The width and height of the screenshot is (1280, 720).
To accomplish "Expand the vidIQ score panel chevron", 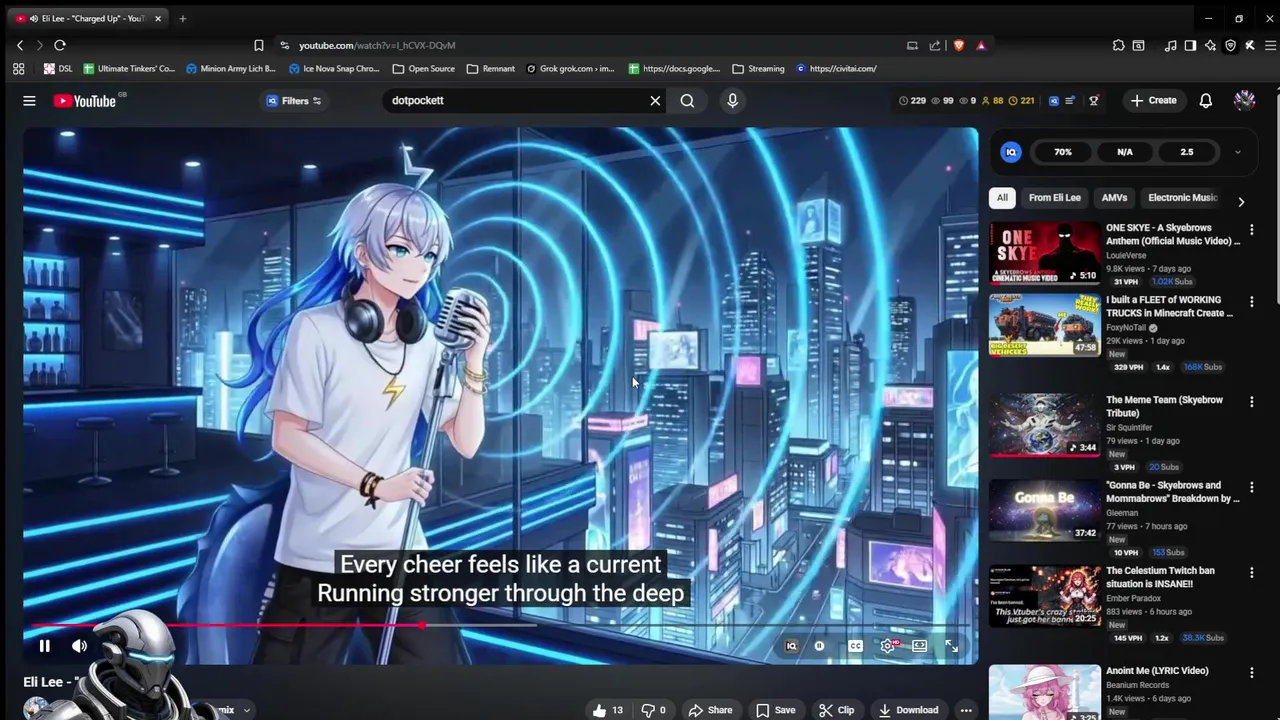I will [1237, 152].
